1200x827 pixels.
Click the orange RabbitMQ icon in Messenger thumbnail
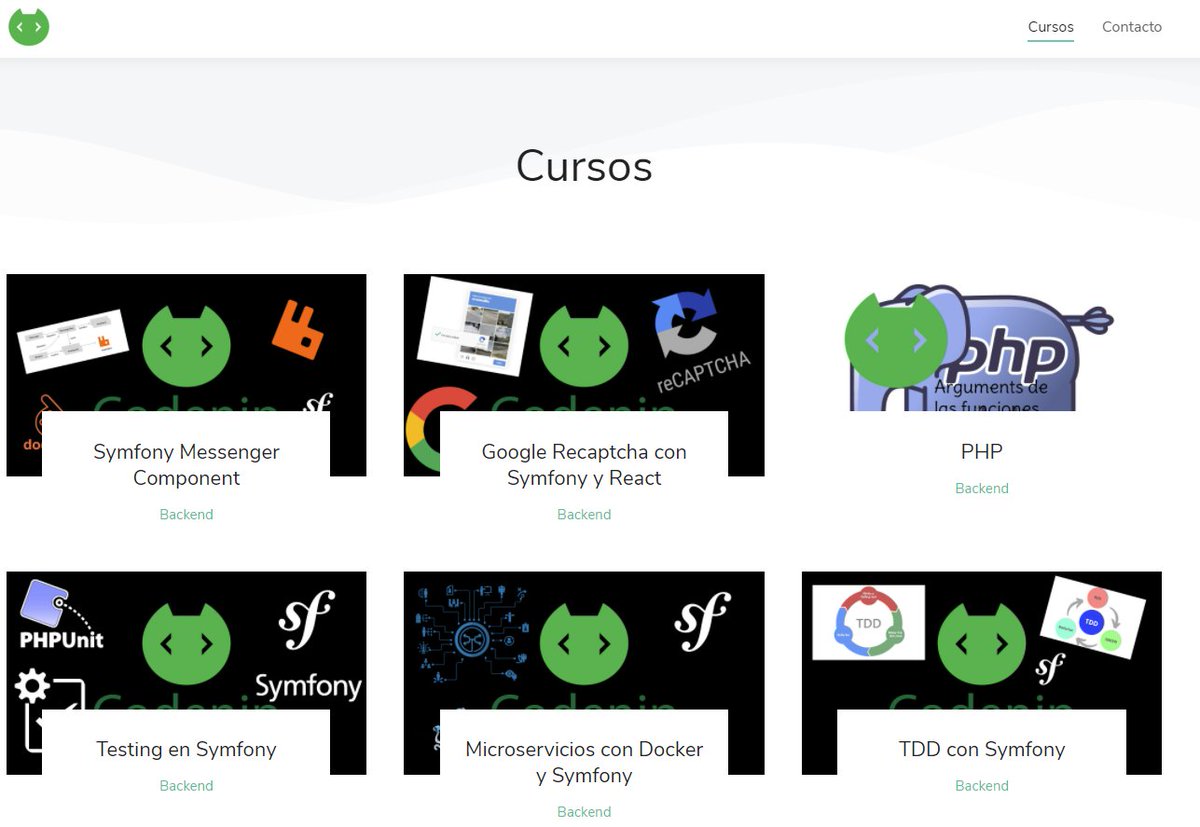297,329
